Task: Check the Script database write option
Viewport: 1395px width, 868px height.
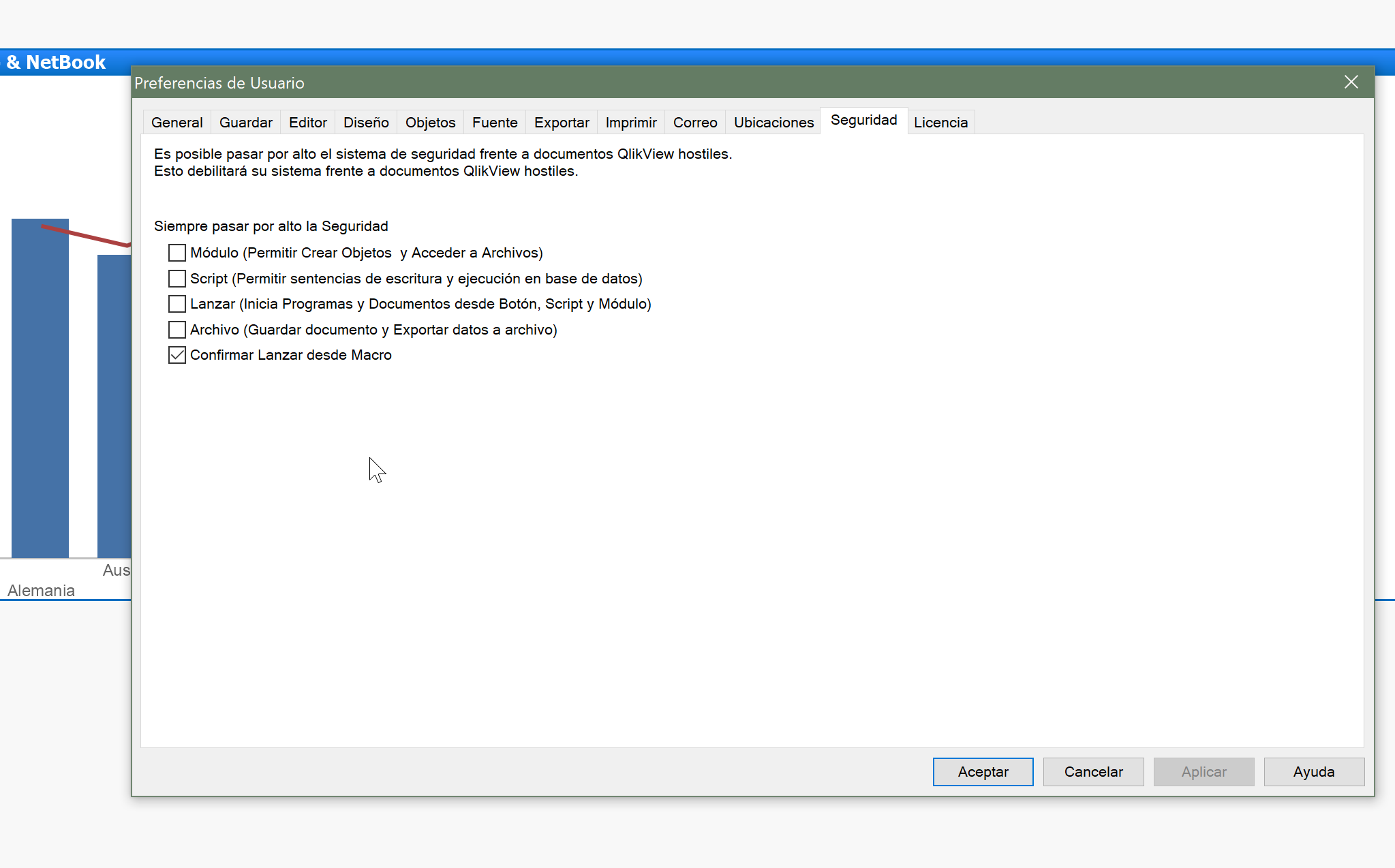Action: pos(177,279)
